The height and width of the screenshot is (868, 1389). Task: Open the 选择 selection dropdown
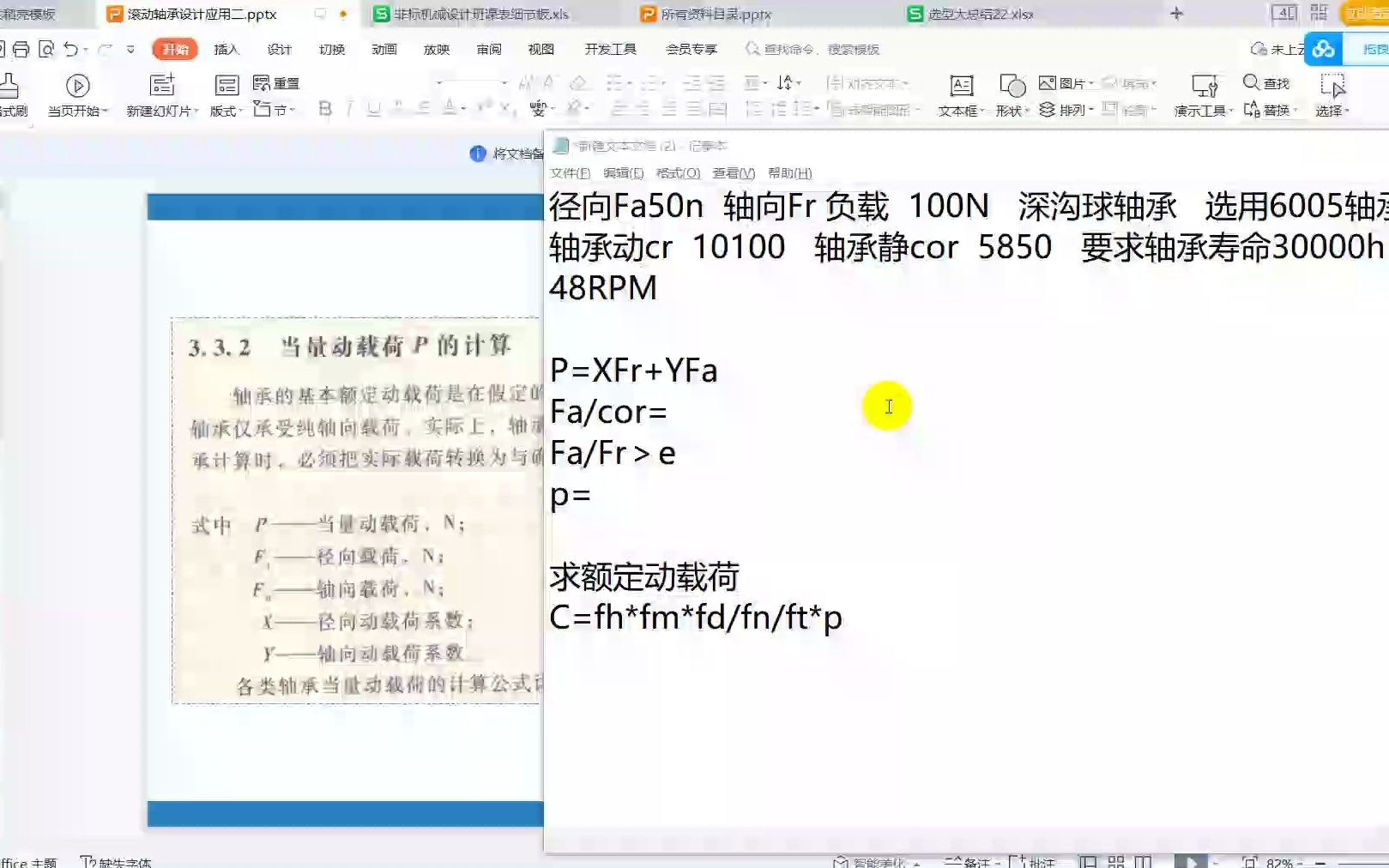1336,111
